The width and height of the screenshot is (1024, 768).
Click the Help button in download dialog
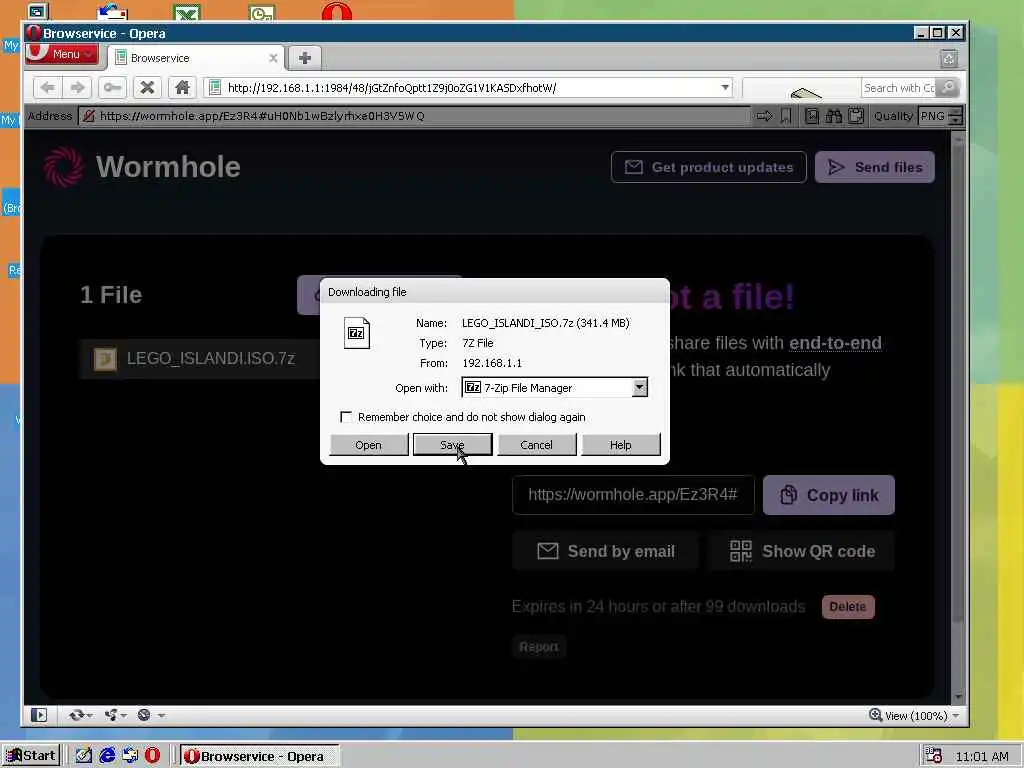620,445
